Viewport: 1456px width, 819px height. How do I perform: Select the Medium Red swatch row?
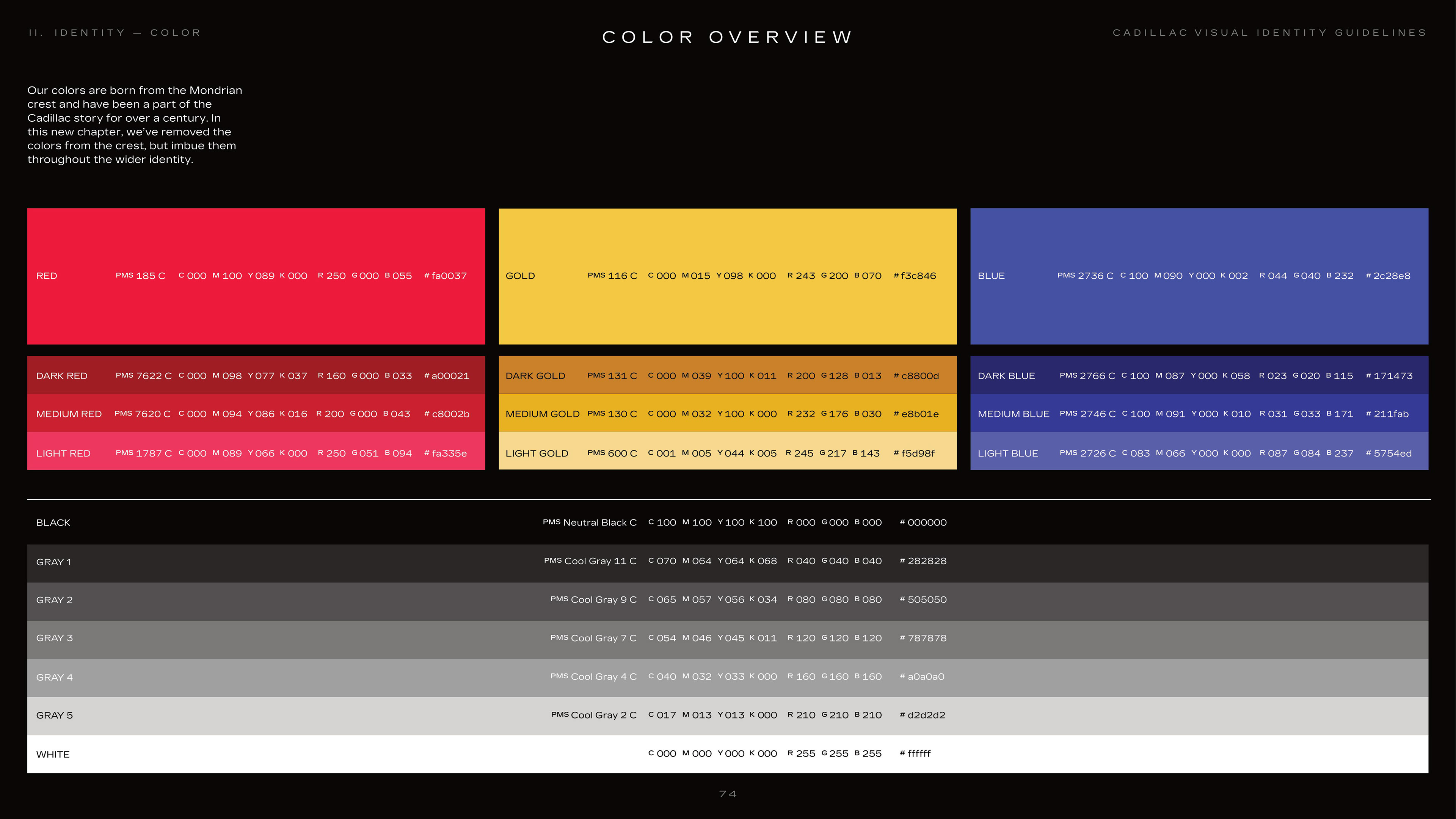(256, 414)
